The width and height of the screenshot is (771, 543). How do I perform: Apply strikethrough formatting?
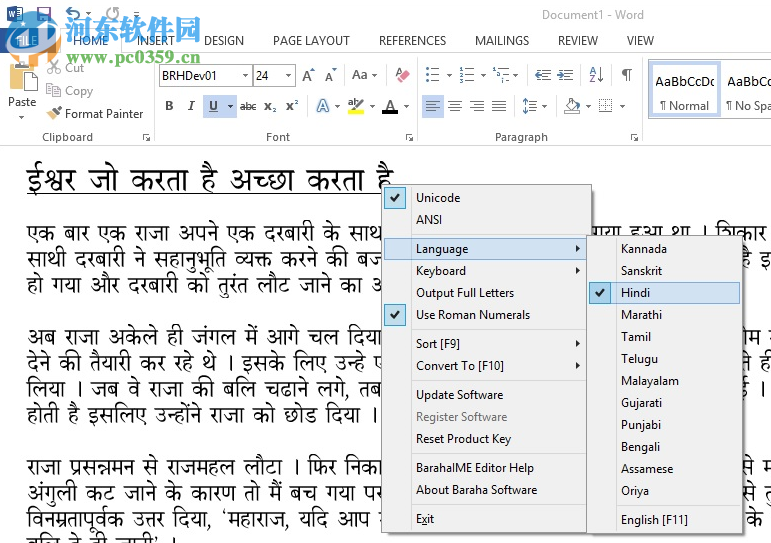(248, 106)
